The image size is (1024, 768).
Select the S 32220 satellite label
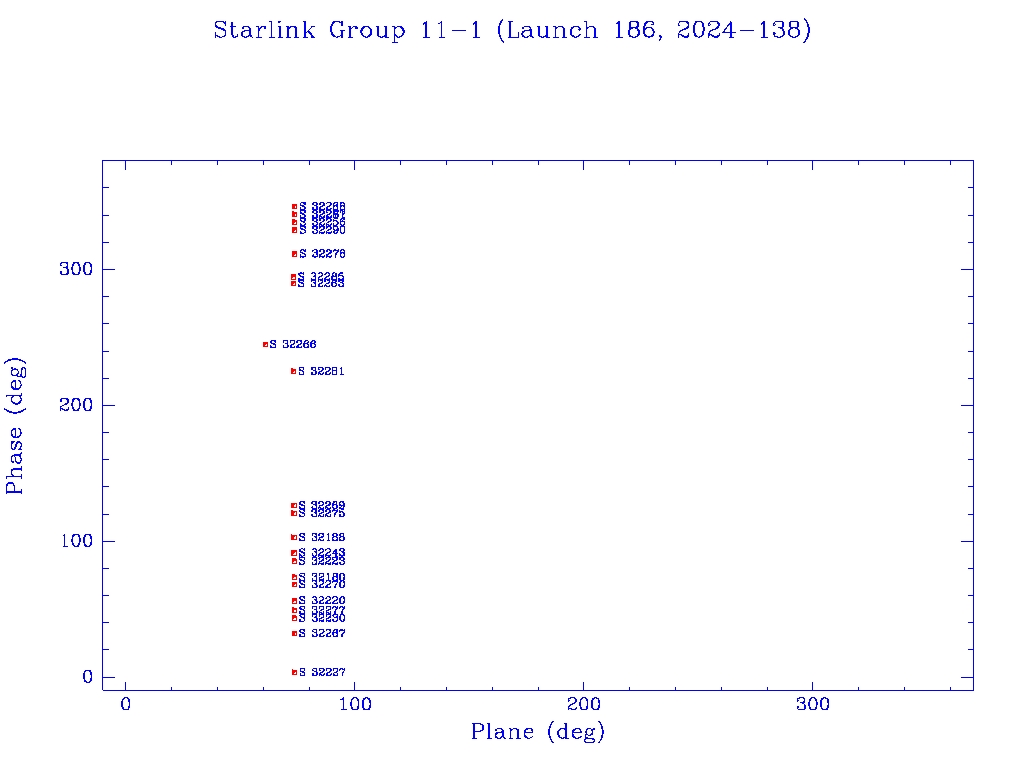322,600
